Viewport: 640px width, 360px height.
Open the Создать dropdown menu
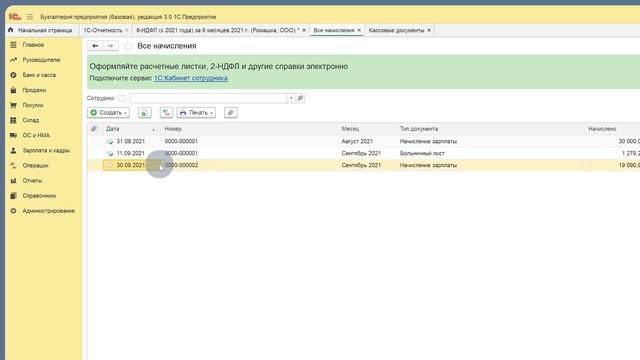click(109, 113)
